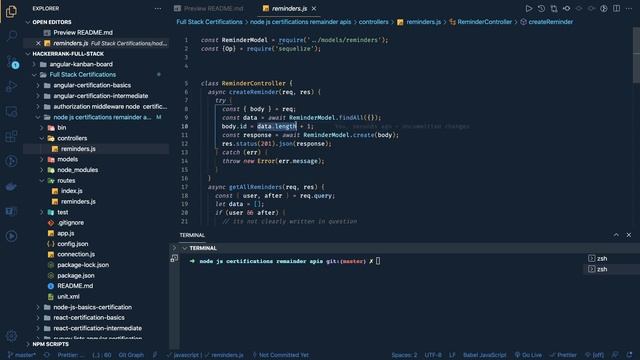Open editor More Actions ellipsis menu
640x360 pixels.
(629, 8)
